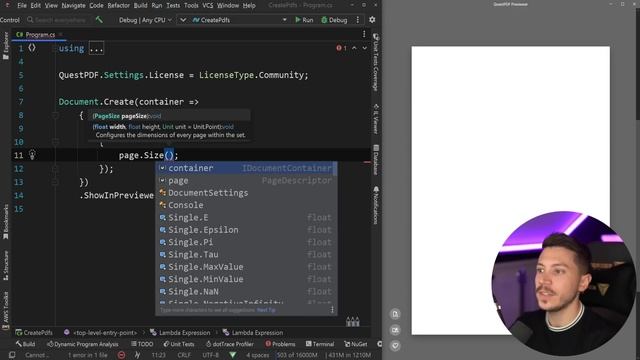The image size is (640, 360).
Task: Open the AWS Toolkit side panel
Action: click(x=5, y=310)
